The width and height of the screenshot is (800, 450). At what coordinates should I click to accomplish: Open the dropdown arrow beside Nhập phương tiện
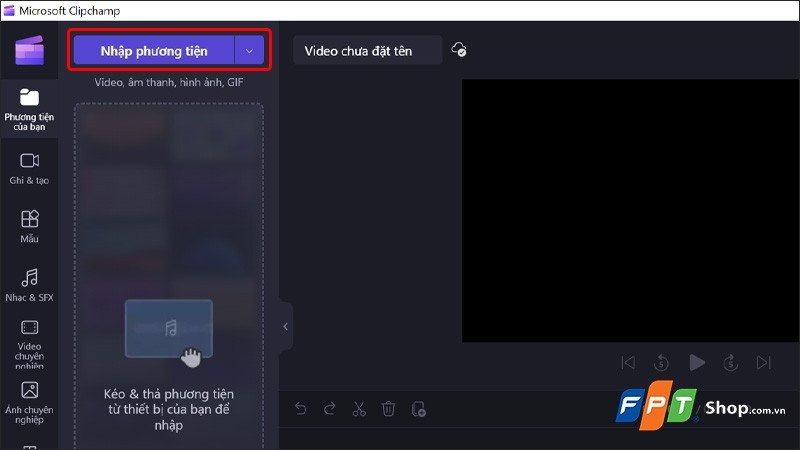[x=249, y=51]
